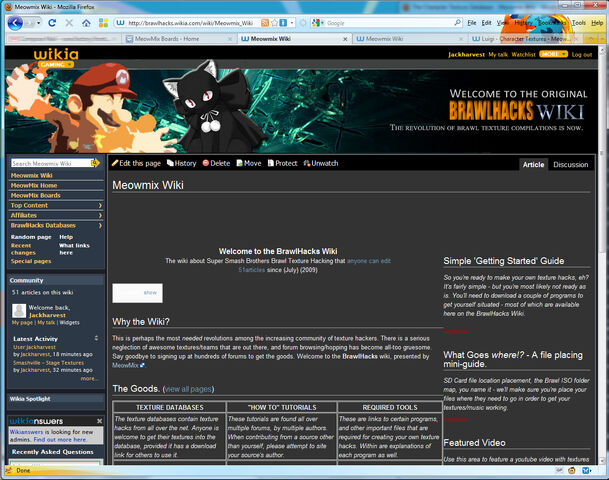
Task: Select the Article tab
Action: point(533,165)
